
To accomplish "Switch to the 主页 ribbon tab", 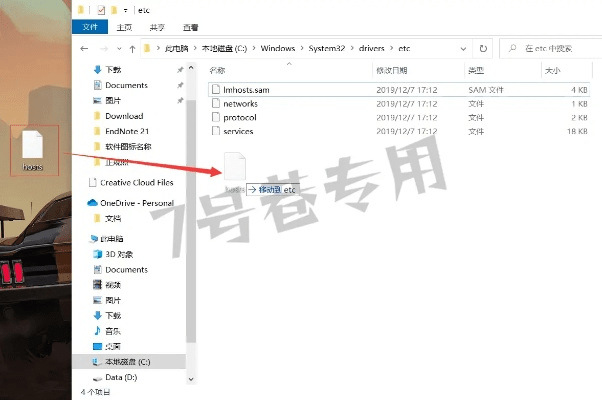I will tap(124, 28).
